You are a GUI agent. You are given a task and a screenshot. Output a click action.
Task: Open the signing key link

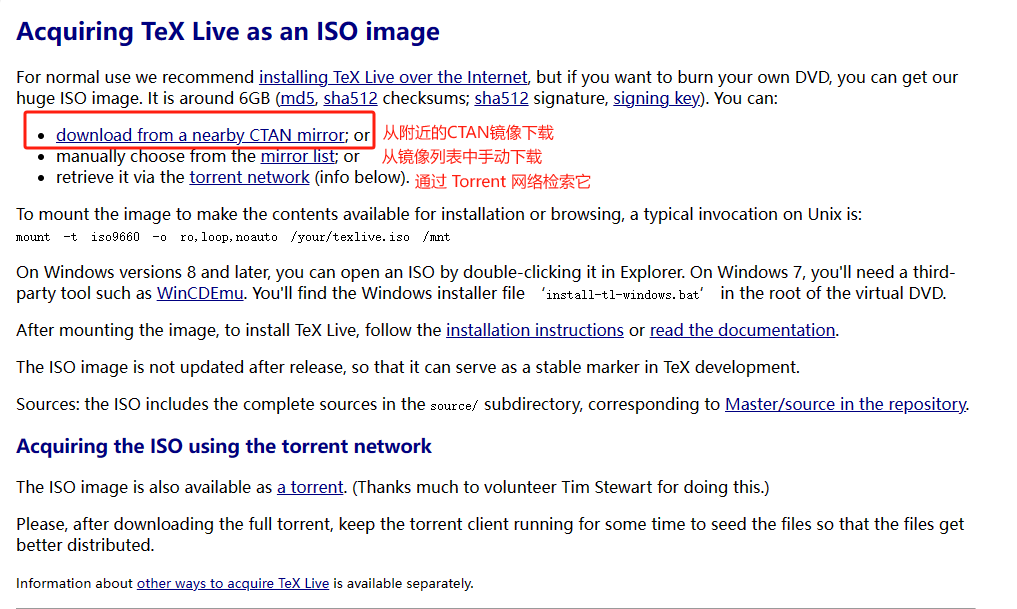656,99
